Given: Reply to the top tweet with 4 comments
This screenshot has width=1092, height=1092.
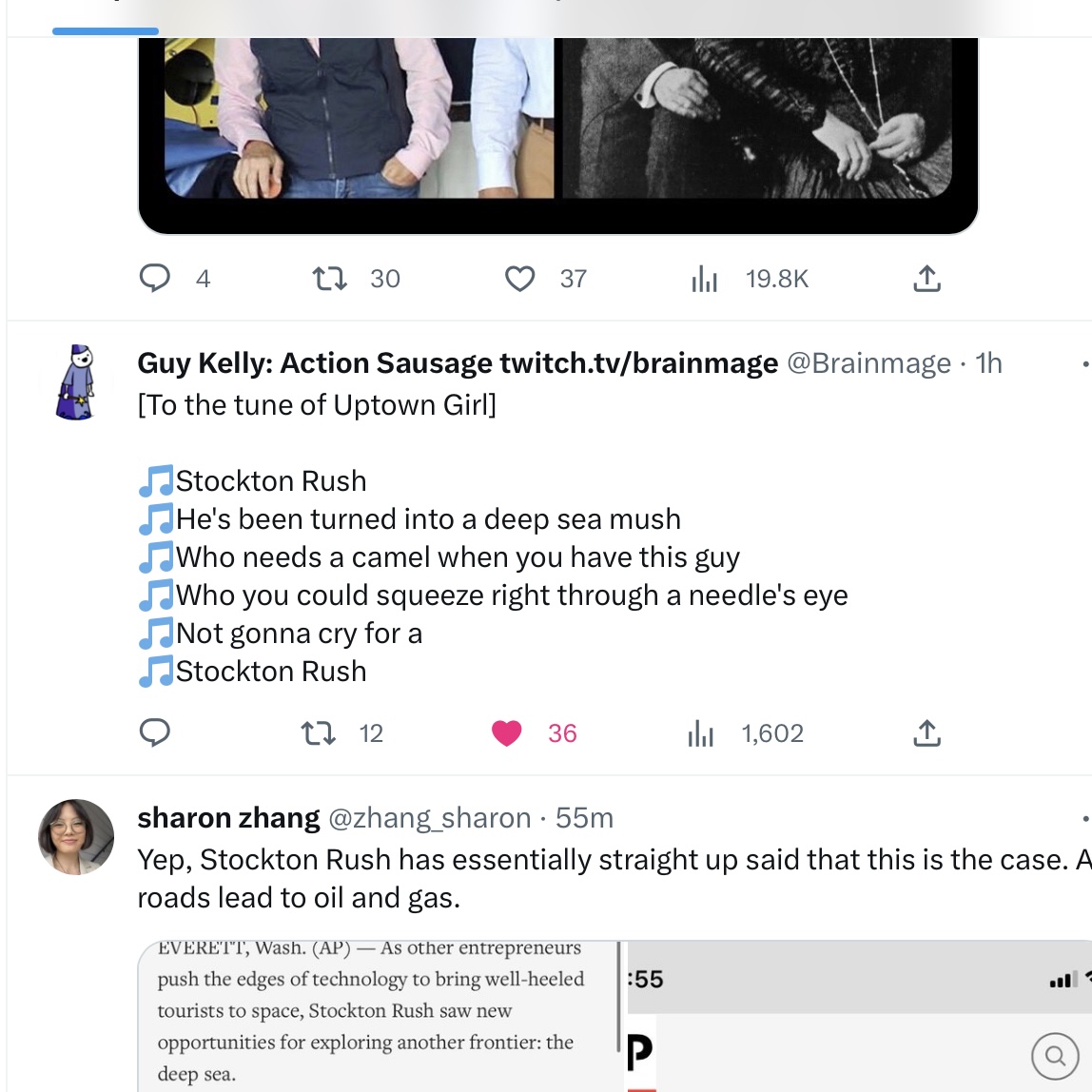Looking at the screenshot, I should tap(155, 279).
